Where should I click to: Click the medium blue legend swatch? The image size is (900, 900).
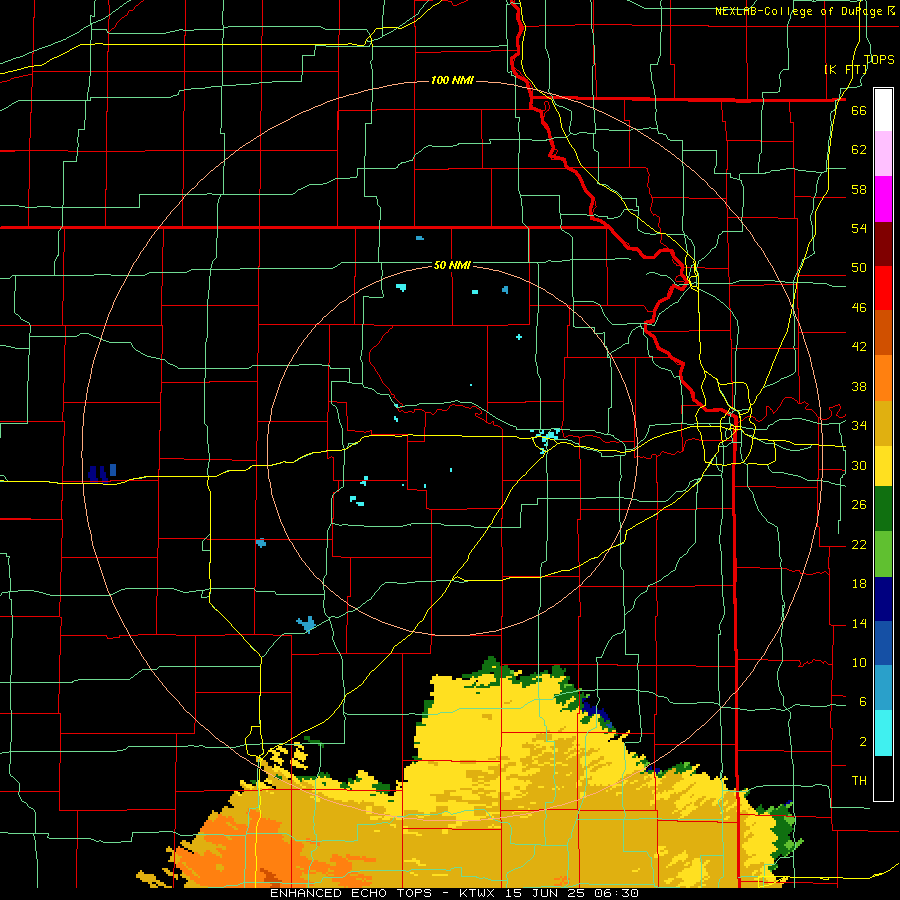(883, 643)
